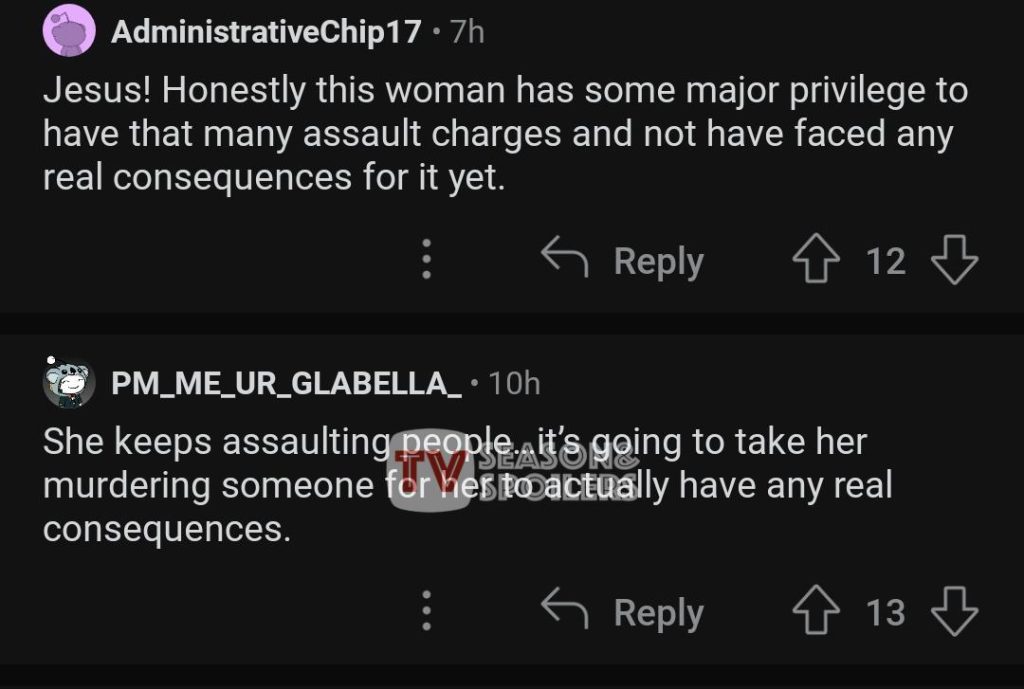1024x689 pixels.
Task: Select the comment text starting with "Jesus! Honestly"
Action: point(500,134)
